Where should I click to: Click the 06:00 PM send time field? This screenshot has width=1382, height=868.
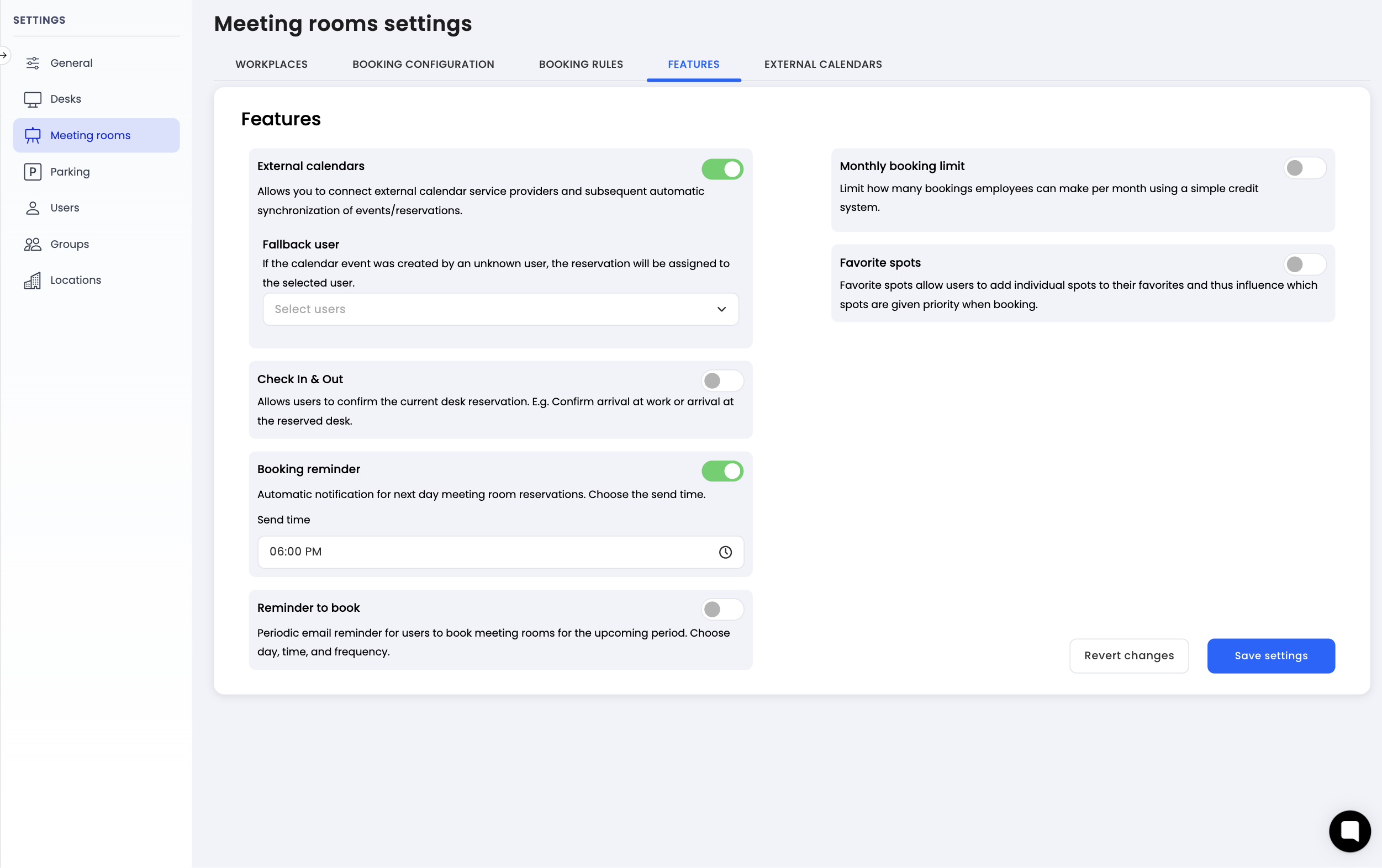coord(482,552)
